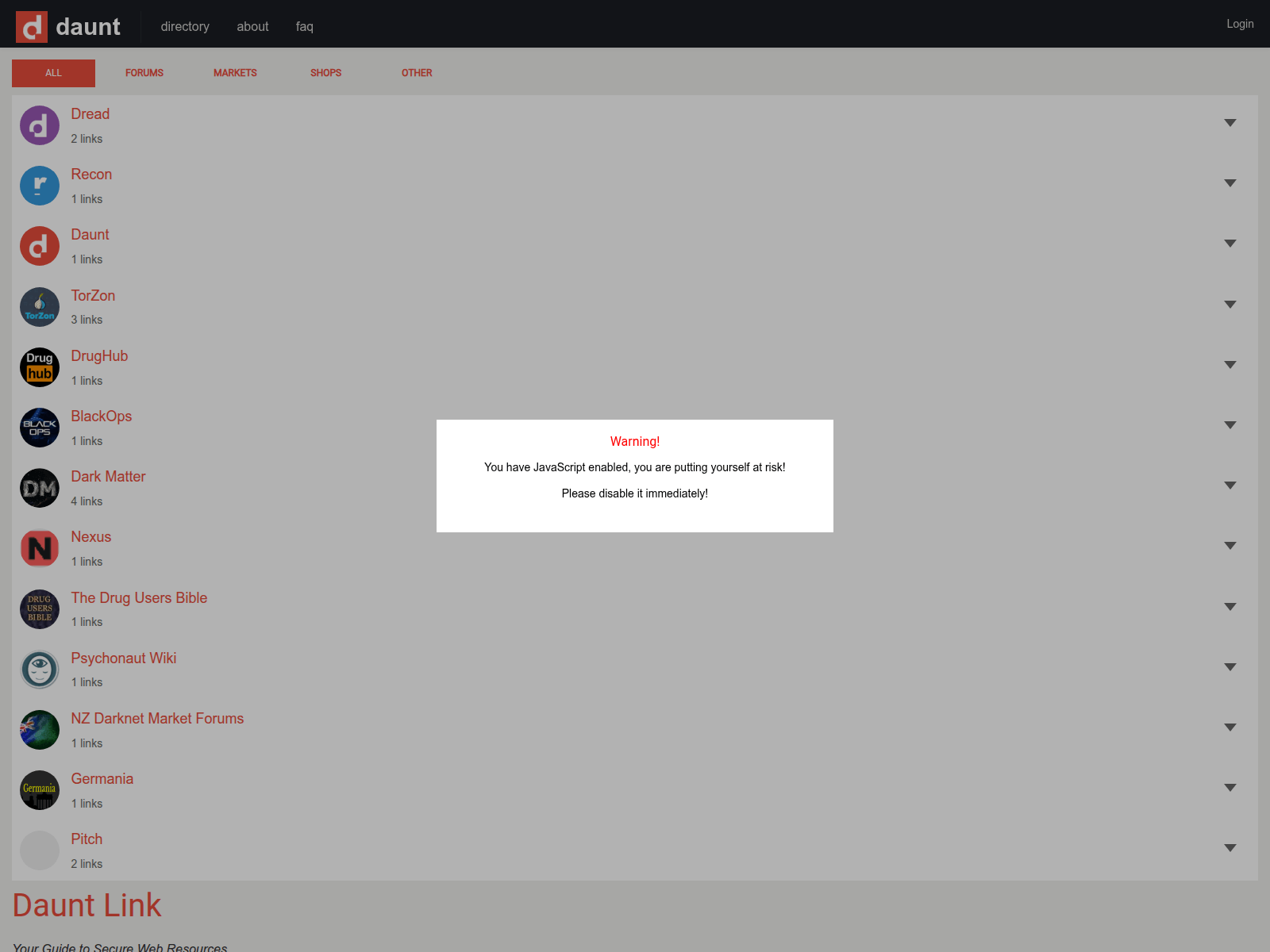Image resolution: width=1270 pixels, height=952 pixels.
Task: Click the blue Recon site icon
Action: [x=40, y=186]
